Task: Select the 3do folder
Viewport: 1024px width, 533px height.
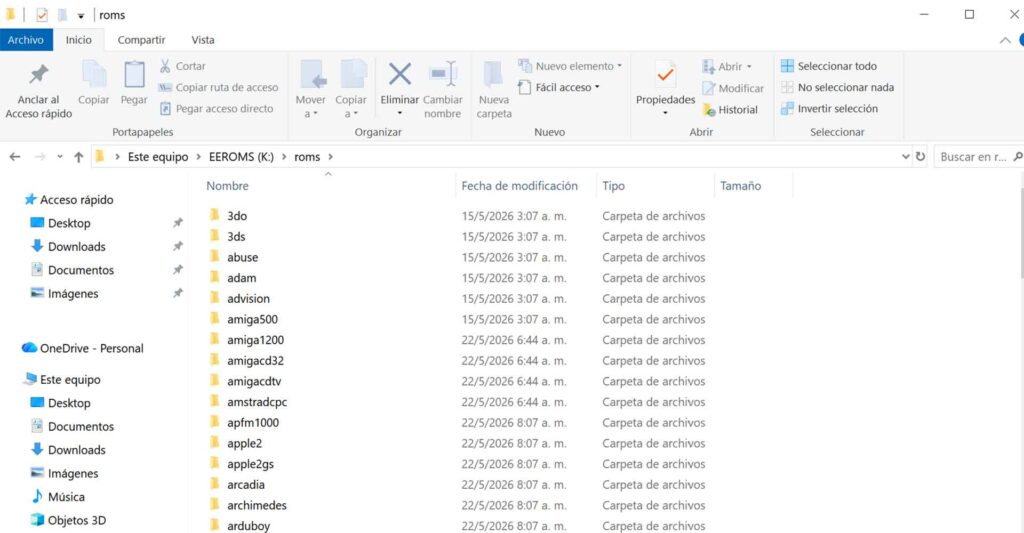Action: [x=236, y=216]
